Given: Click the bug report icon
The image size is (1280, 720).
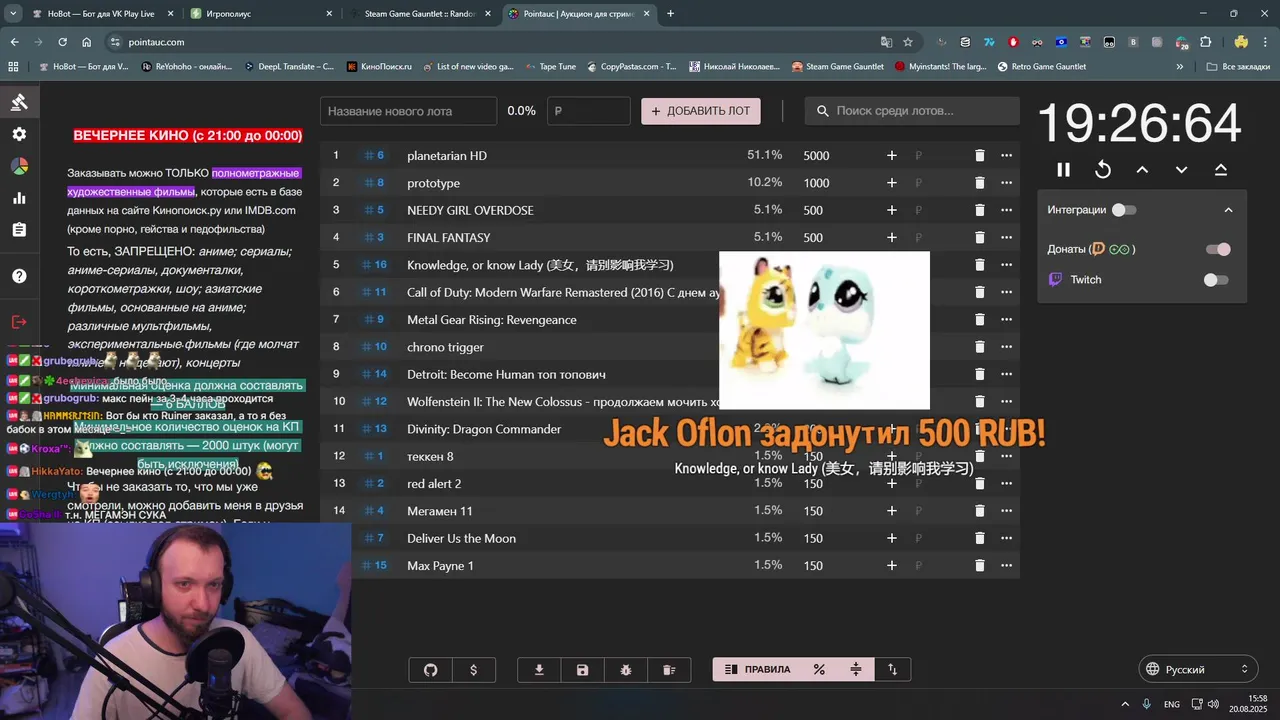Looking at the screenshot, I should pos(626,670).
